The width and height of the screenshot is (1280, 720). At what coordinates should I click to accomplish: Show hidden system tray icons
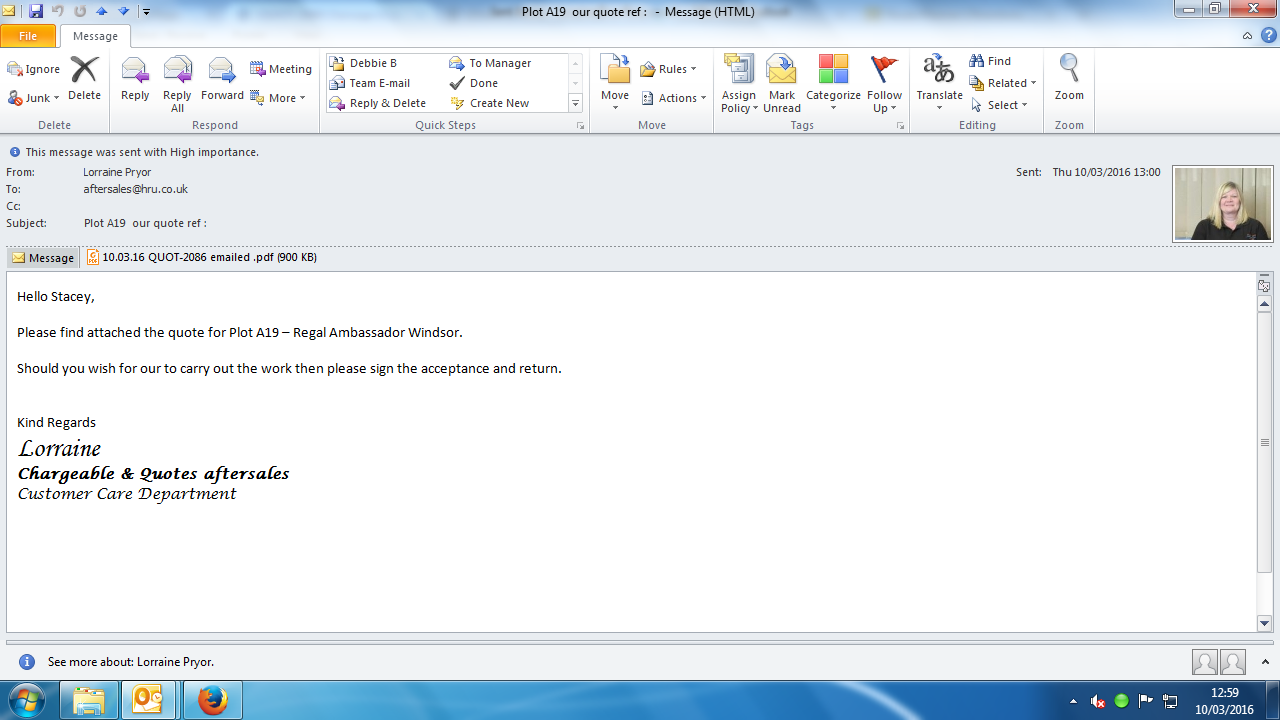[1074, 701]
